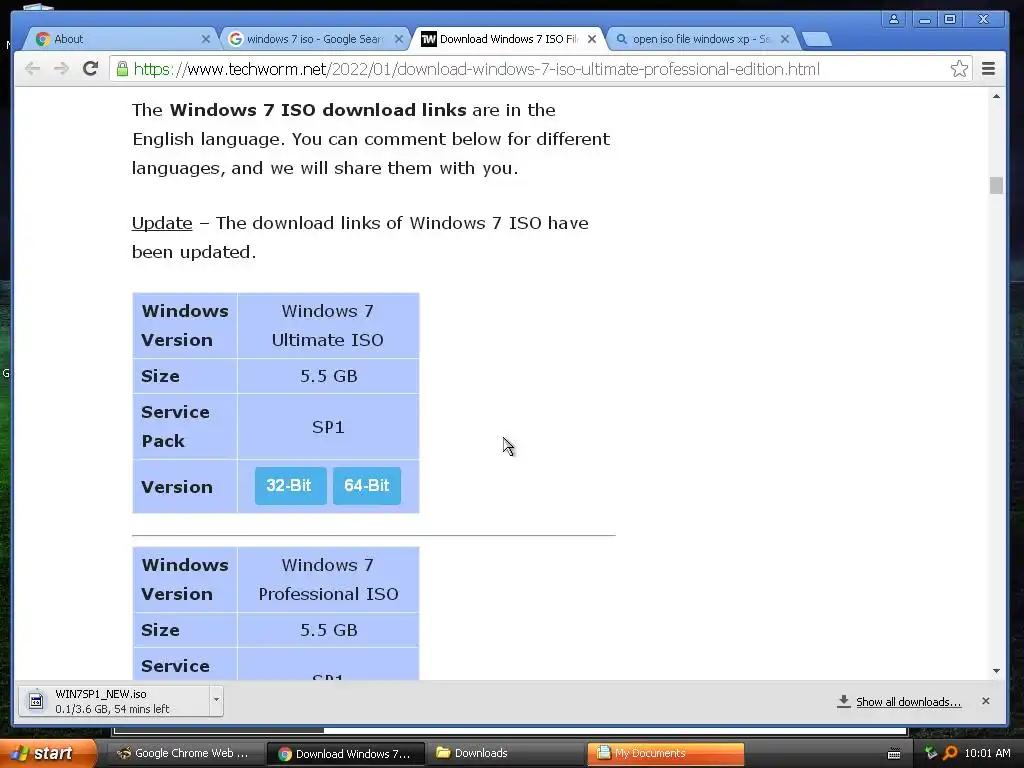Click the Update link in the article
The image size is (1024, 768).
(x=162, y=223)
